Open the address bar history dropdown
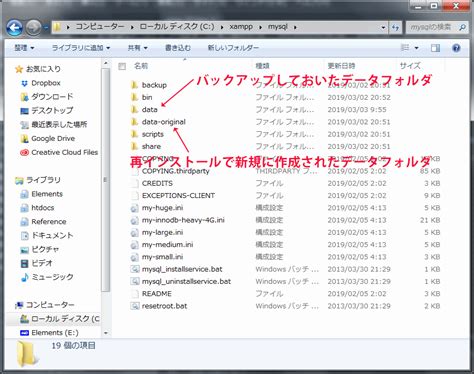The height and width of the screenshot is (374, 474). pyautogui.click(x=383, y=27)
